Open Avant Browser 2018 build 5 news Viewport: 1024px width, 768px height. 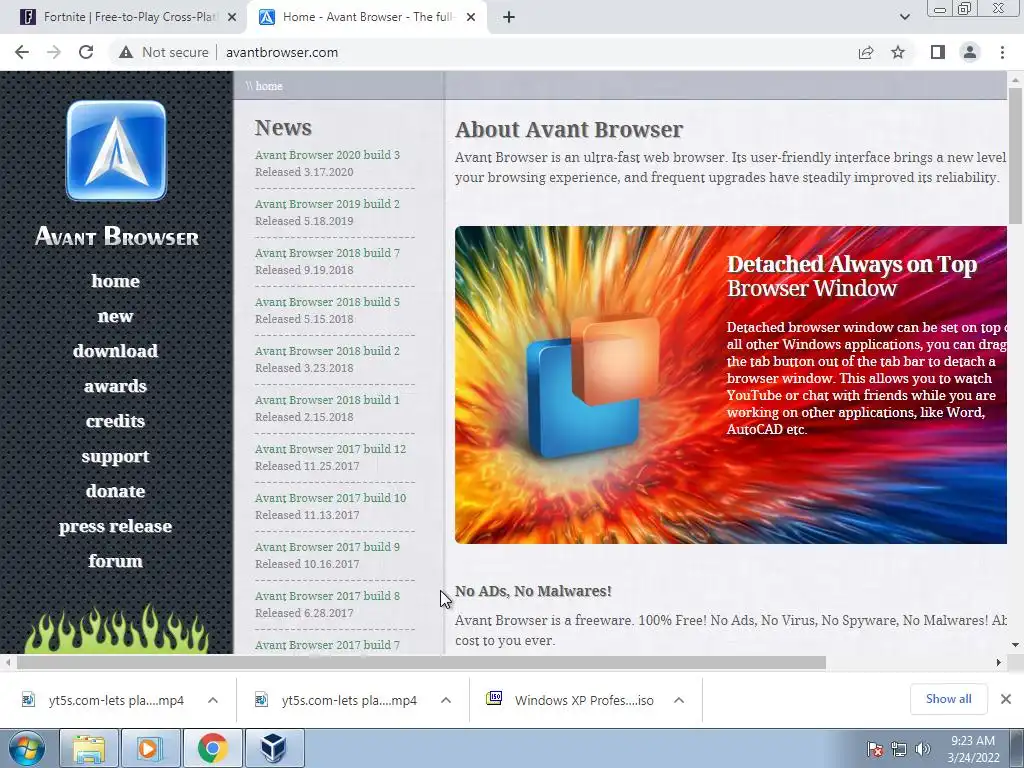pos(327,302)
